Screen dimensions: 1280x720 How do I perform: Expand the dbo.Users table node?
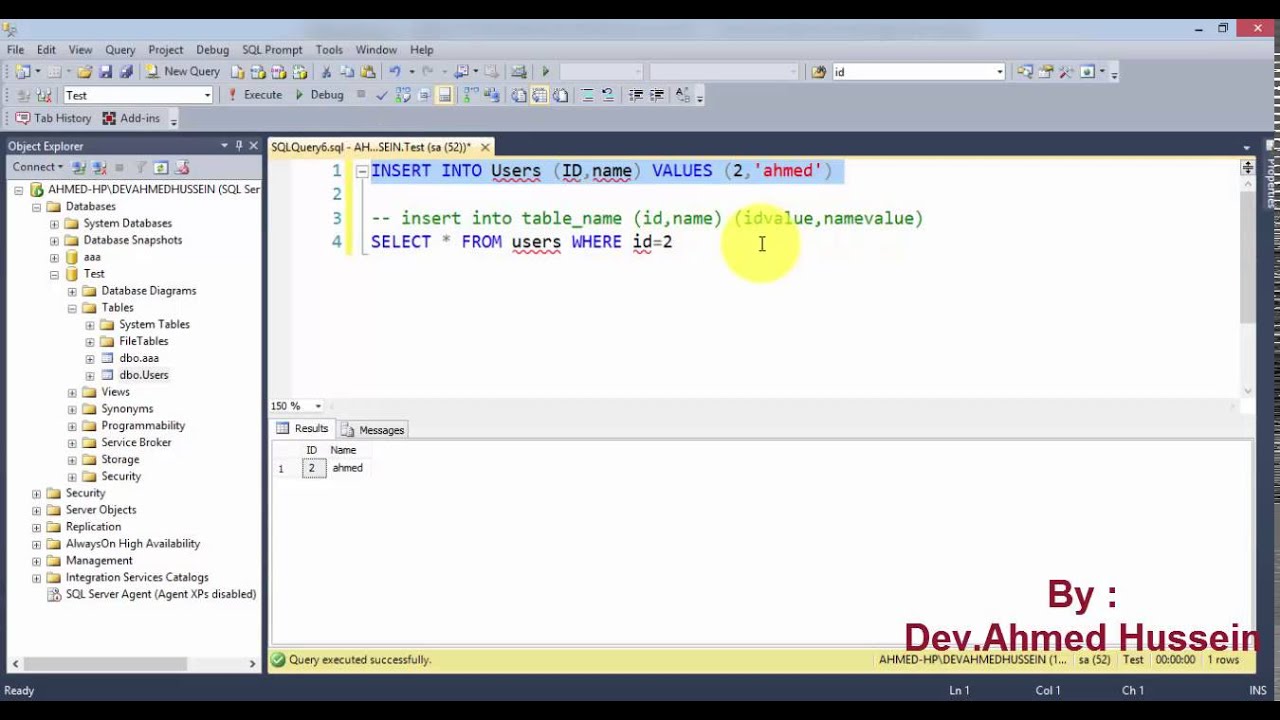point(90,376)
